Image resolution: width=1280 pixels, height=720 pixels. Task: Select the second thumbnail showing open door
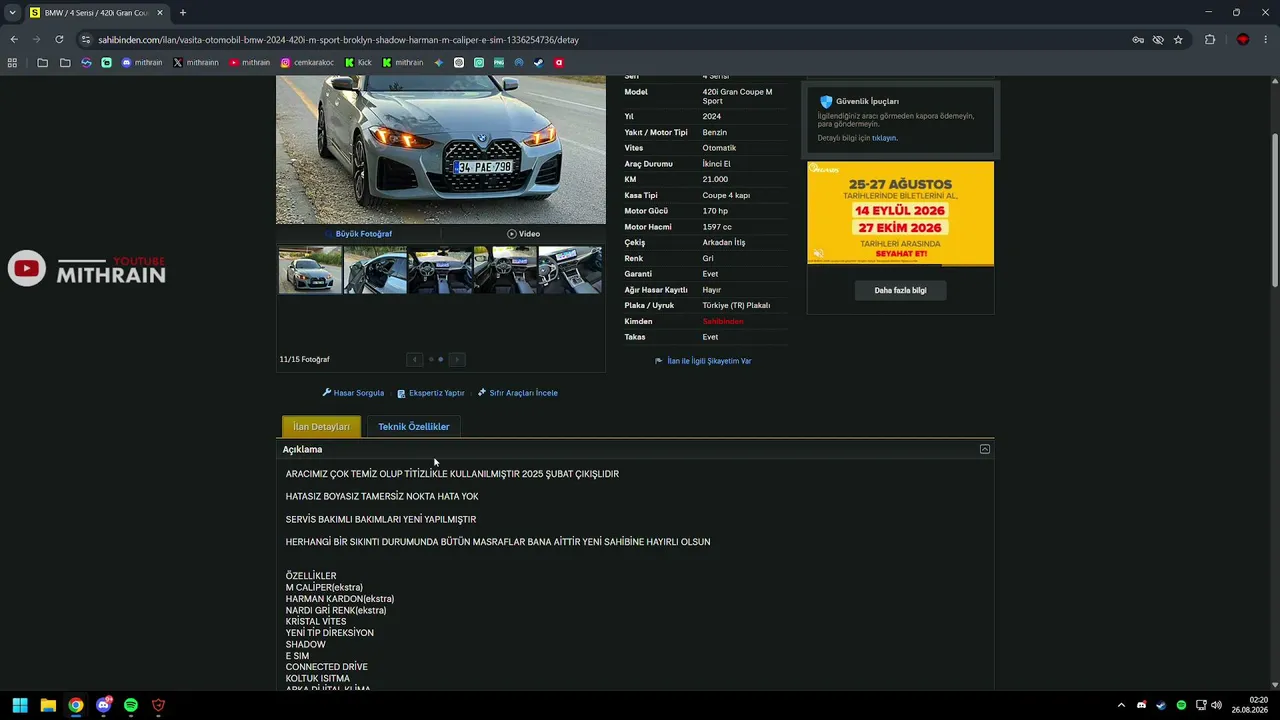(x=375, y=270)
